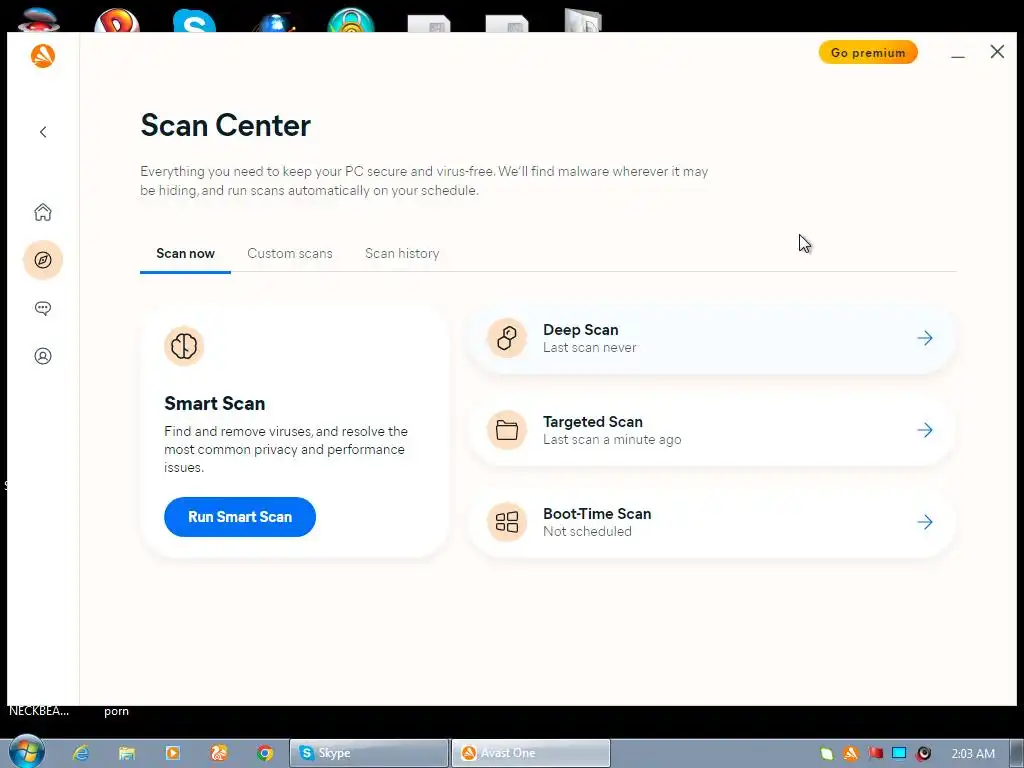Open the Windows Start orb
Viewport: 1024px width, 768px height.
click(26, 752)
